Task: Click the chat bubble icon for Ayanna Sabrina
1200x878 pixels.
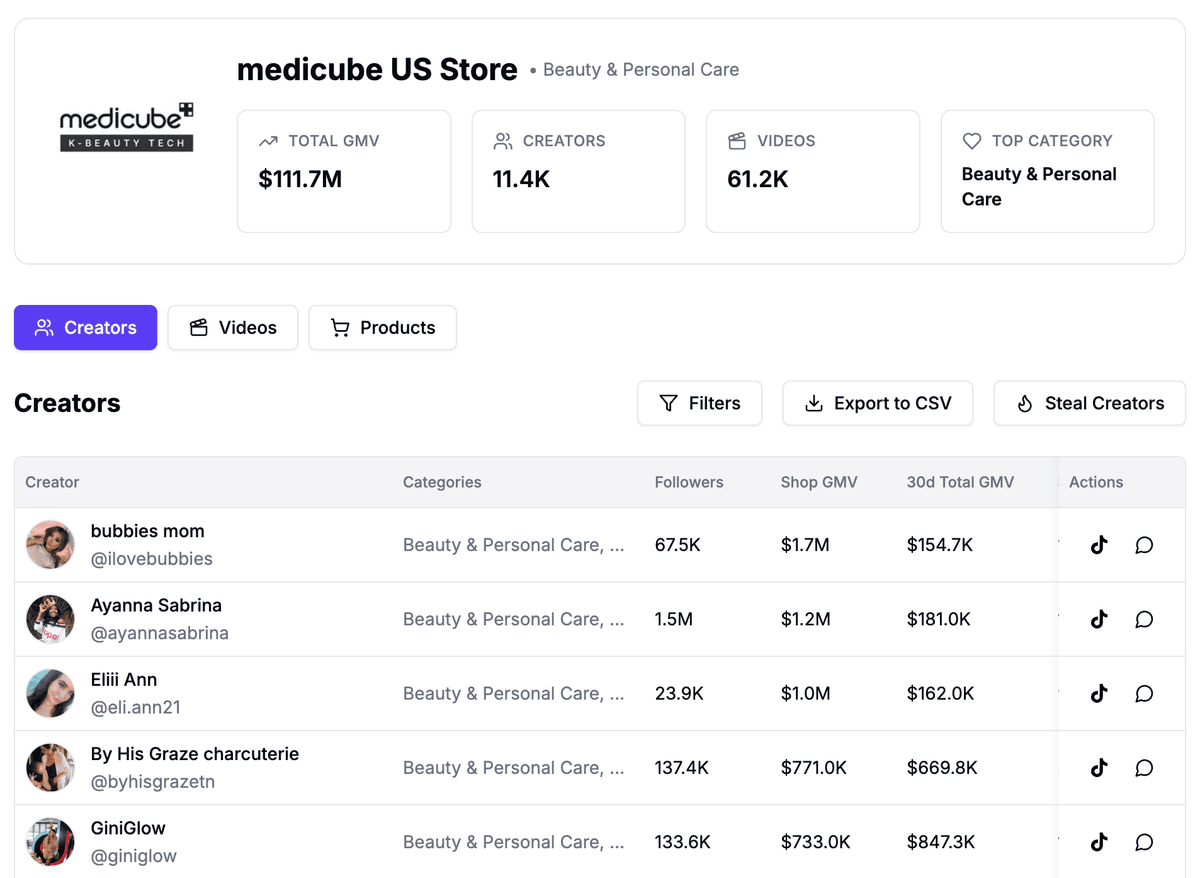Action: coord(1143,619)
